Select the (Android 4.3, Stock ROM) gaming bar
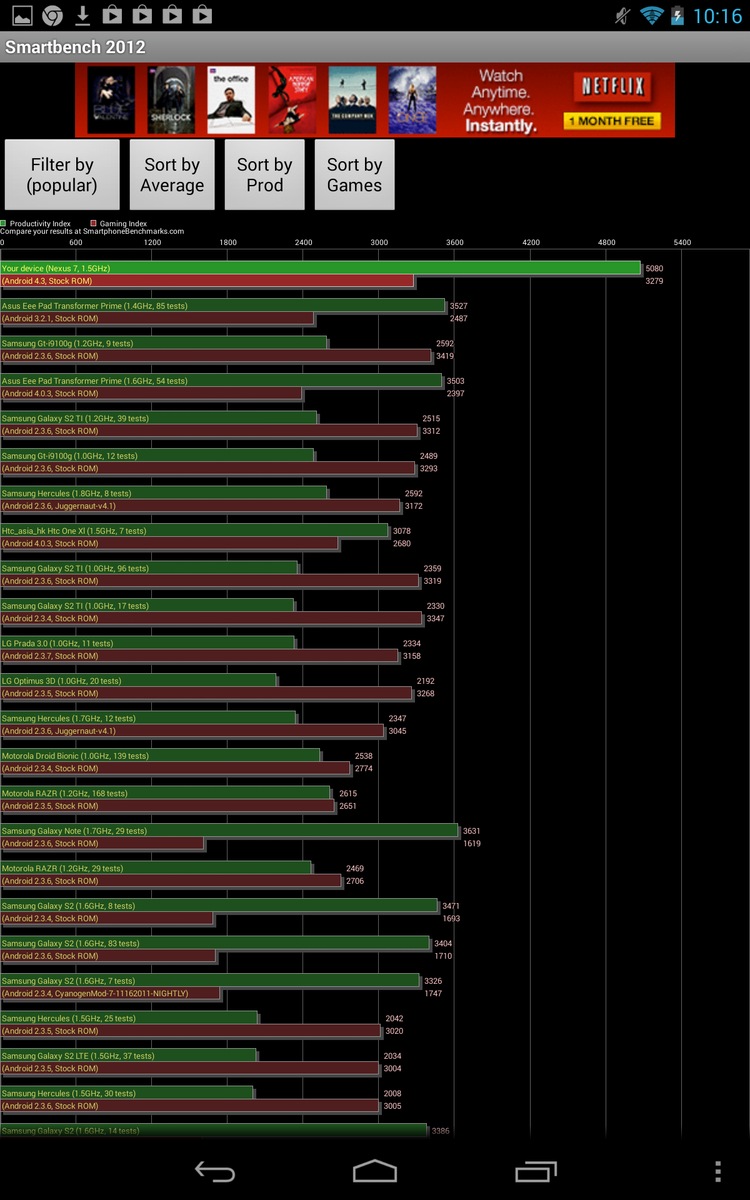 [207, 281]
